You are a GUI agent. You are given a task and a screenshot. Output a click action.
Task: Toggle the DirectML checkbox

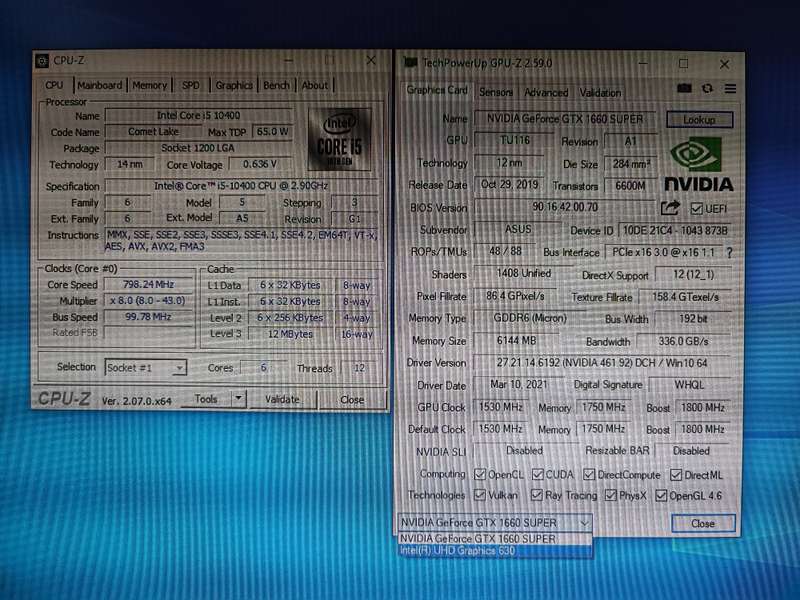676,475
